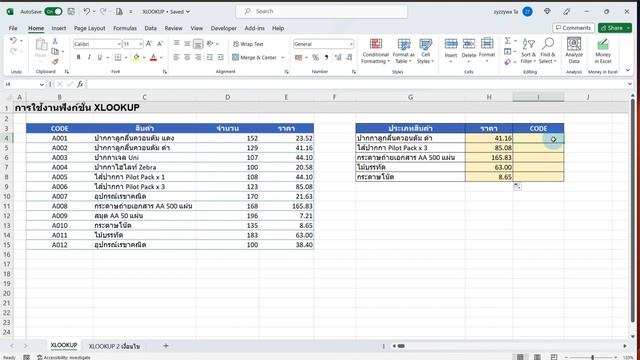
Task: Open the Number Format General dropdown
Action: point(351,44)
